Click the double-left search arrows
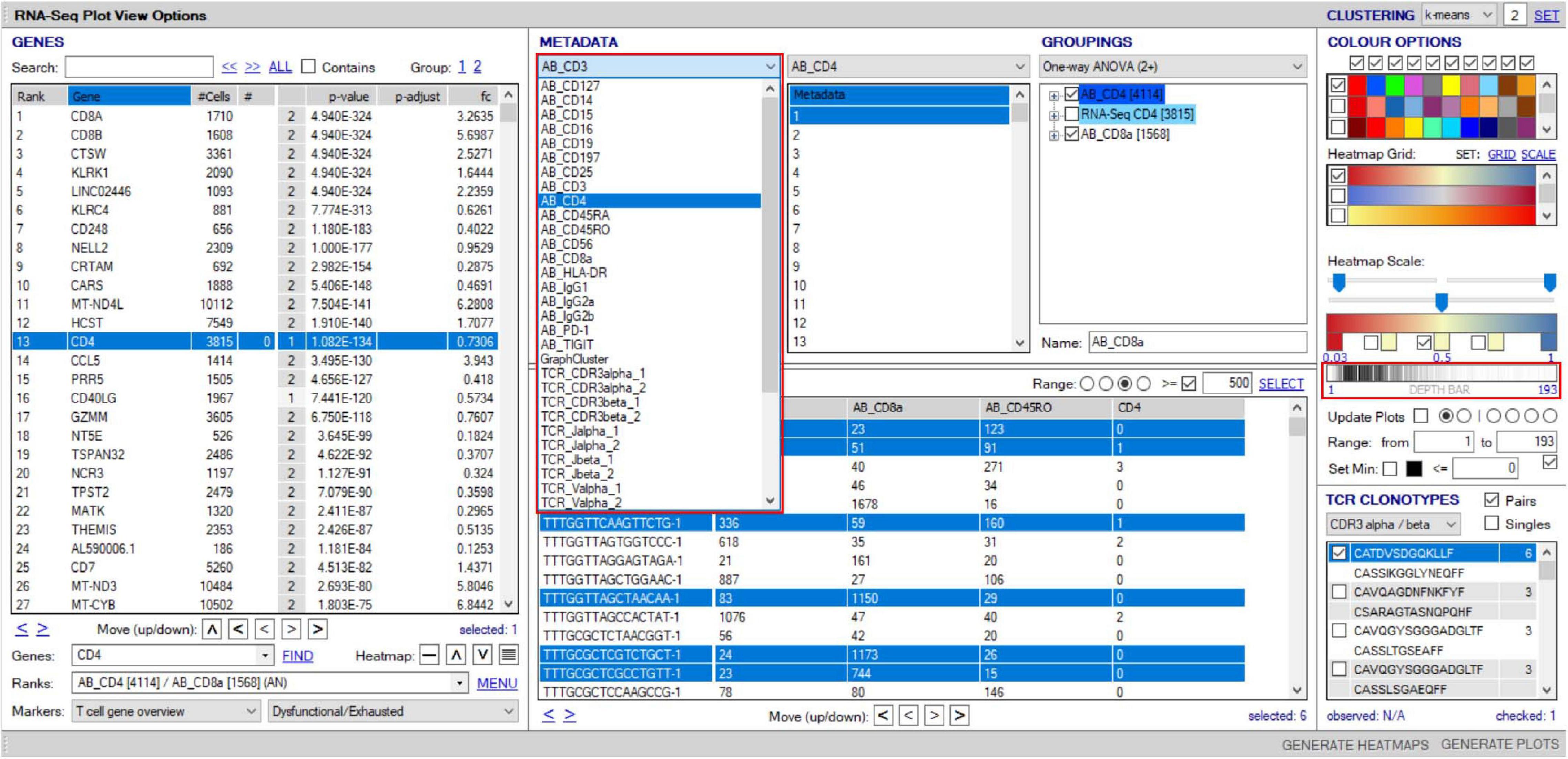This screenshot has width=1568, height=759. pyautogui.click(x=229, y=67)
